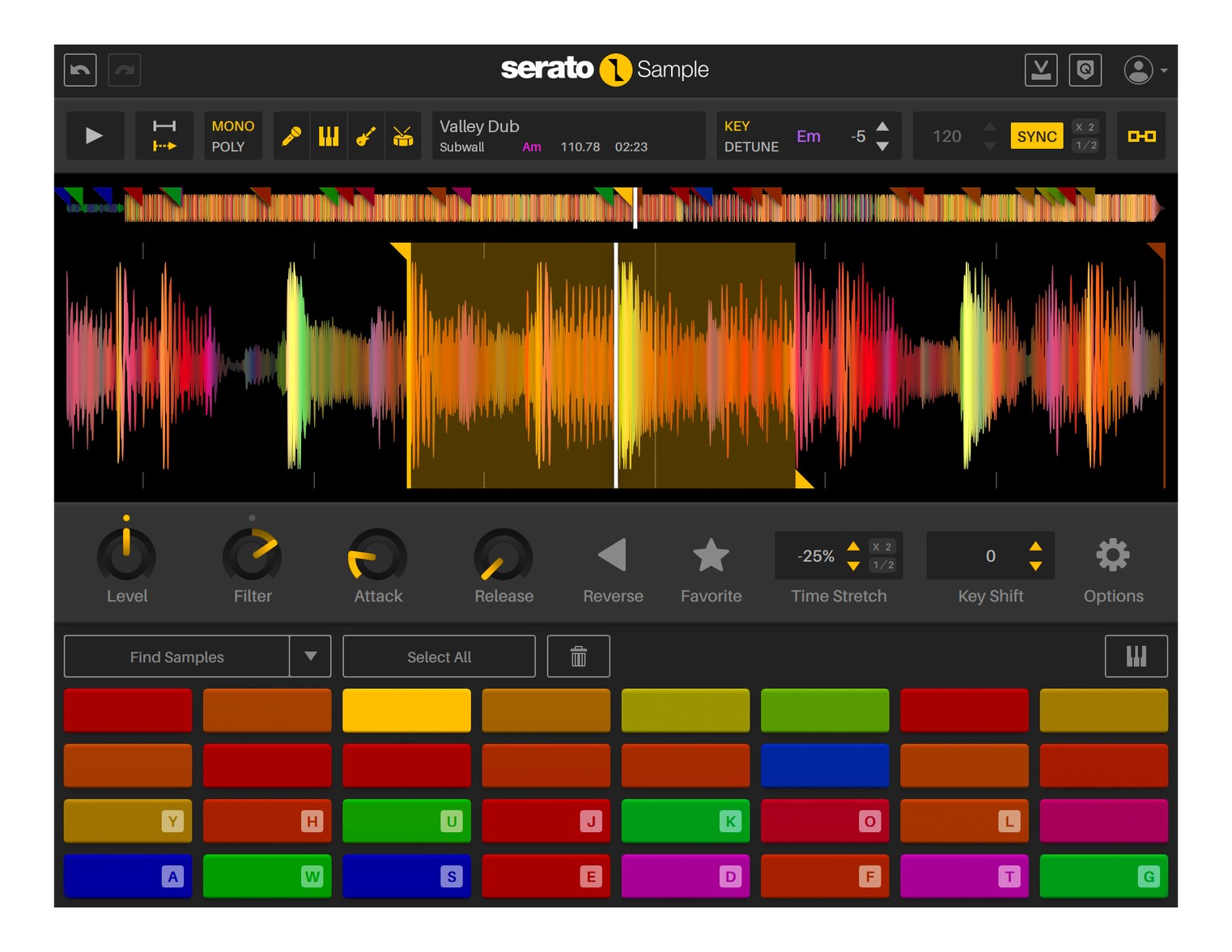Click the Find Samples button
This screenshot has height=952, width=1232.
(177, 657)
